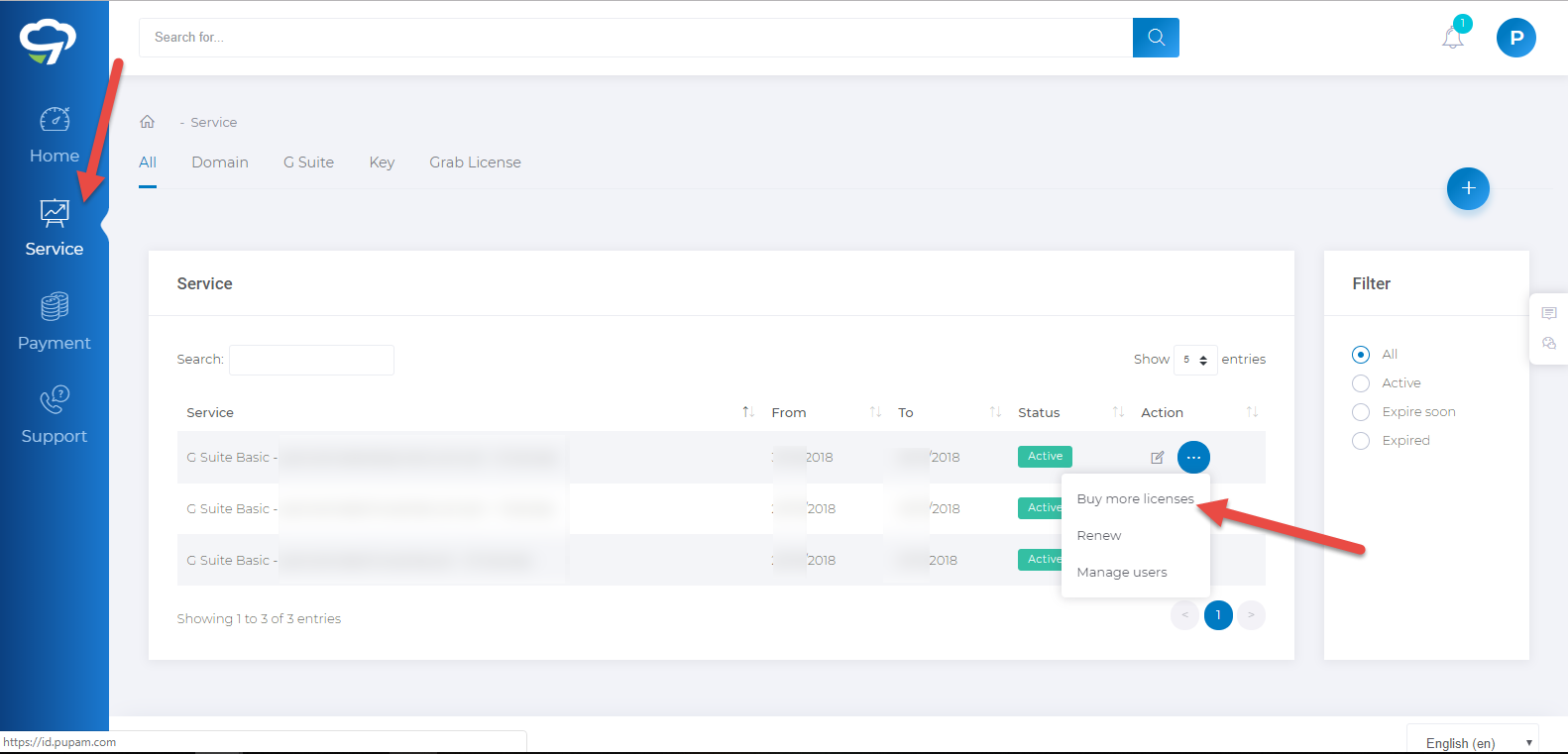Go to home via breadcrumb house icon
1568x754 pixels.
[147, 122]
